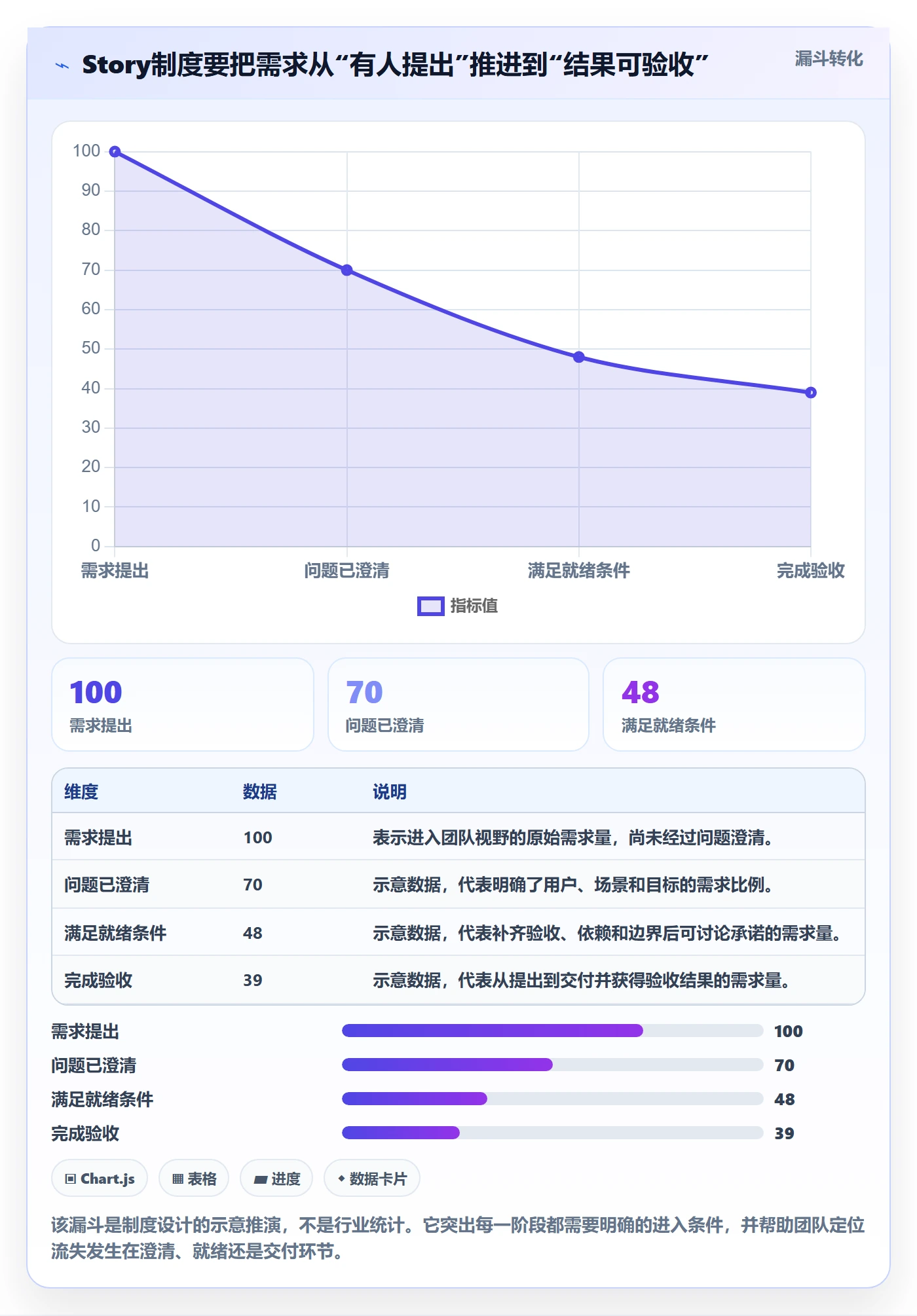The height and width of the screenshot is (1316, 917).
Task: Click the description mentioning 用户、场景和目标 in the table
Action: 574,885
